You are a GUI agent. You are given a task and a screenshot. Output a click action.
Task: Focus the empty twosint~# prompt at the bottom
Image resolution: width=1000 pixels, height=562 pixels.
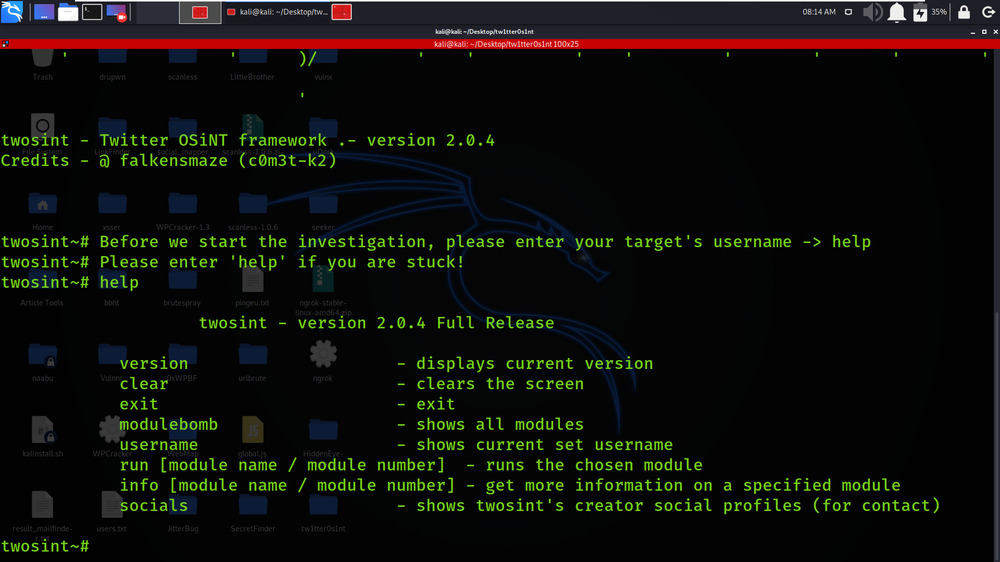click(x=45, y=546)
